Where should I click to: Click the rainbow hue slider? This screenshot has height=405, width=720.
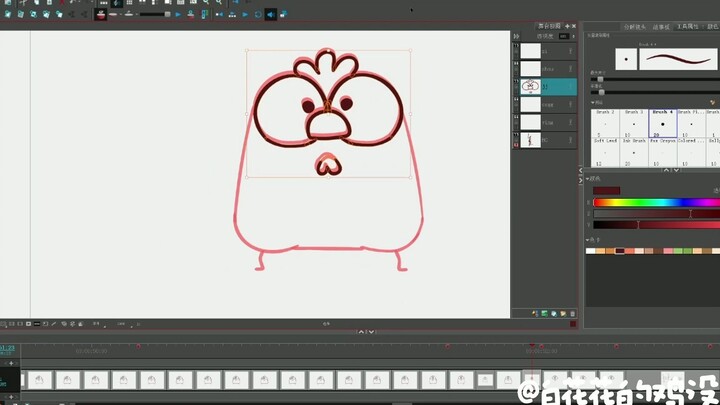(x=657, y=202)
